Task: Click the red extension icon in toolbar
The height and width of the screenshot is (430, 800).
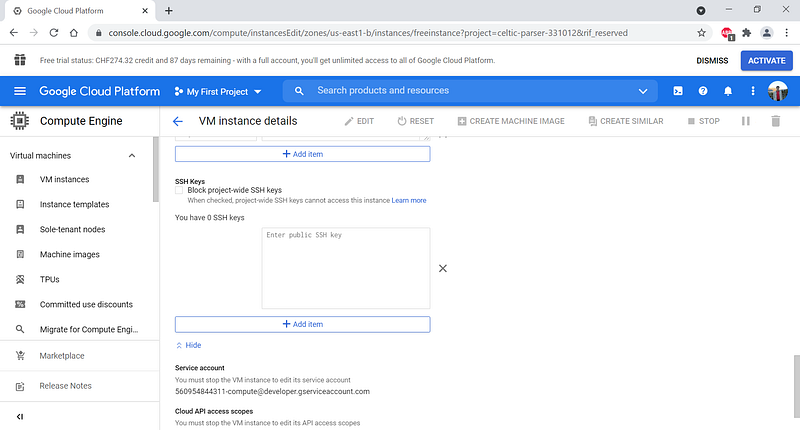Action: pyautogui.click(x=727, y=33)
